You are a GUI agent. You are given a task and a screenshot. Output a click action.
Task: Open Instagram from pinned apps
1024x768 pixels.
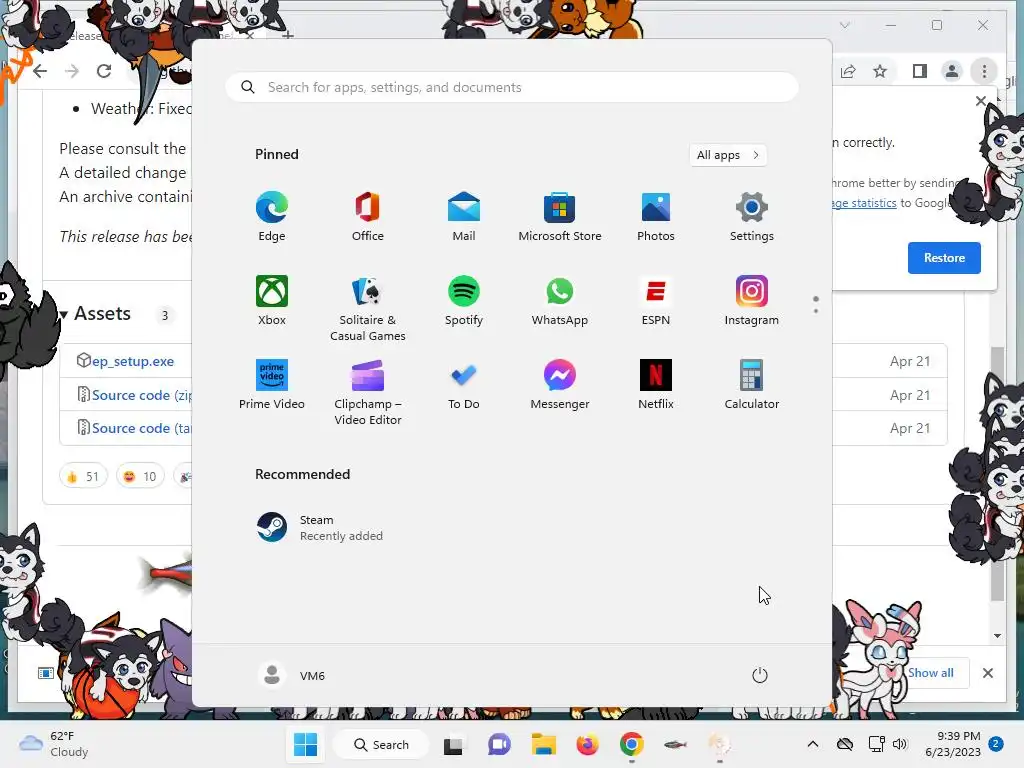point(752,301)
